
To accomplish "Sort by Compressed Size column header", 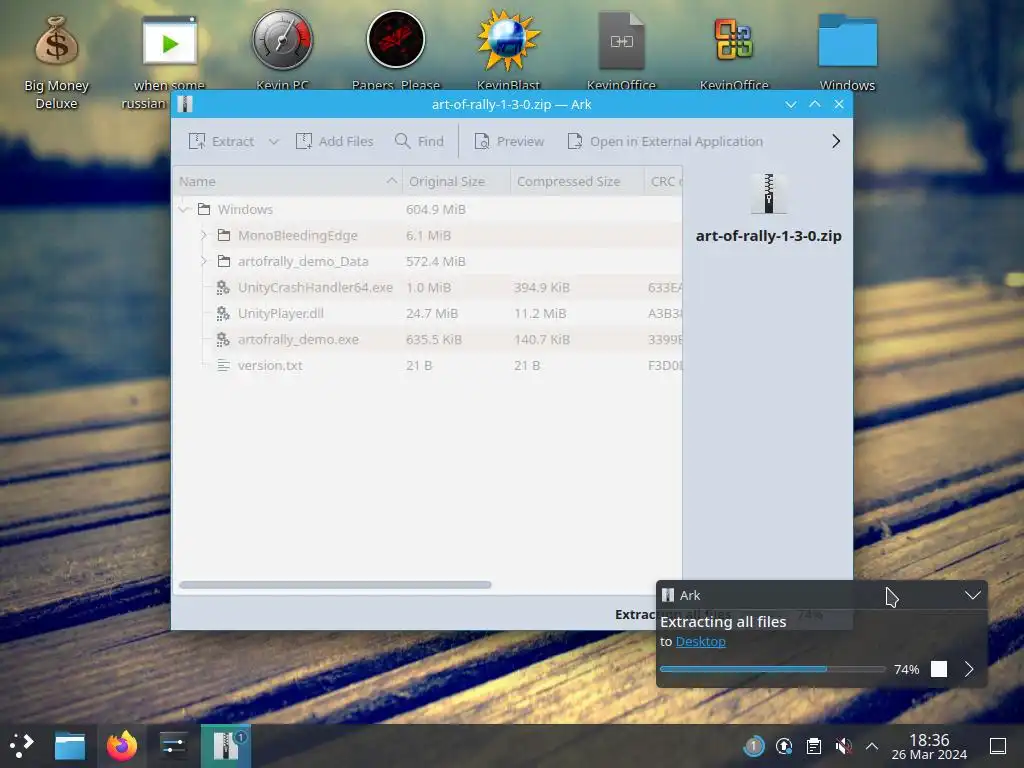I will tap(577, 182).
